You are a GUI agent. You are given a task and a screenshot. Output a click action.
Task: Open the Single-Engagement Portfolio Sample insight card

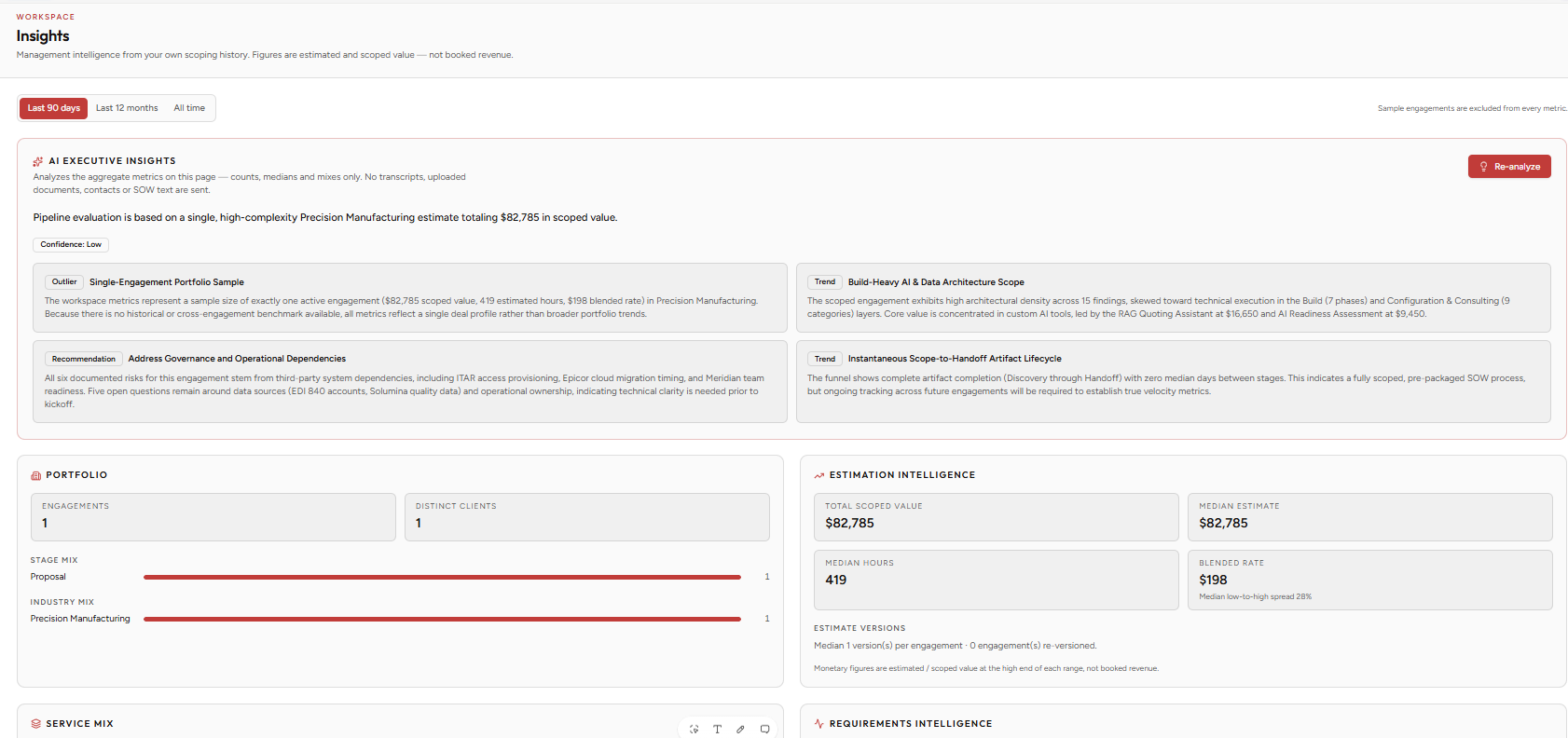click(x=410, y=298)
